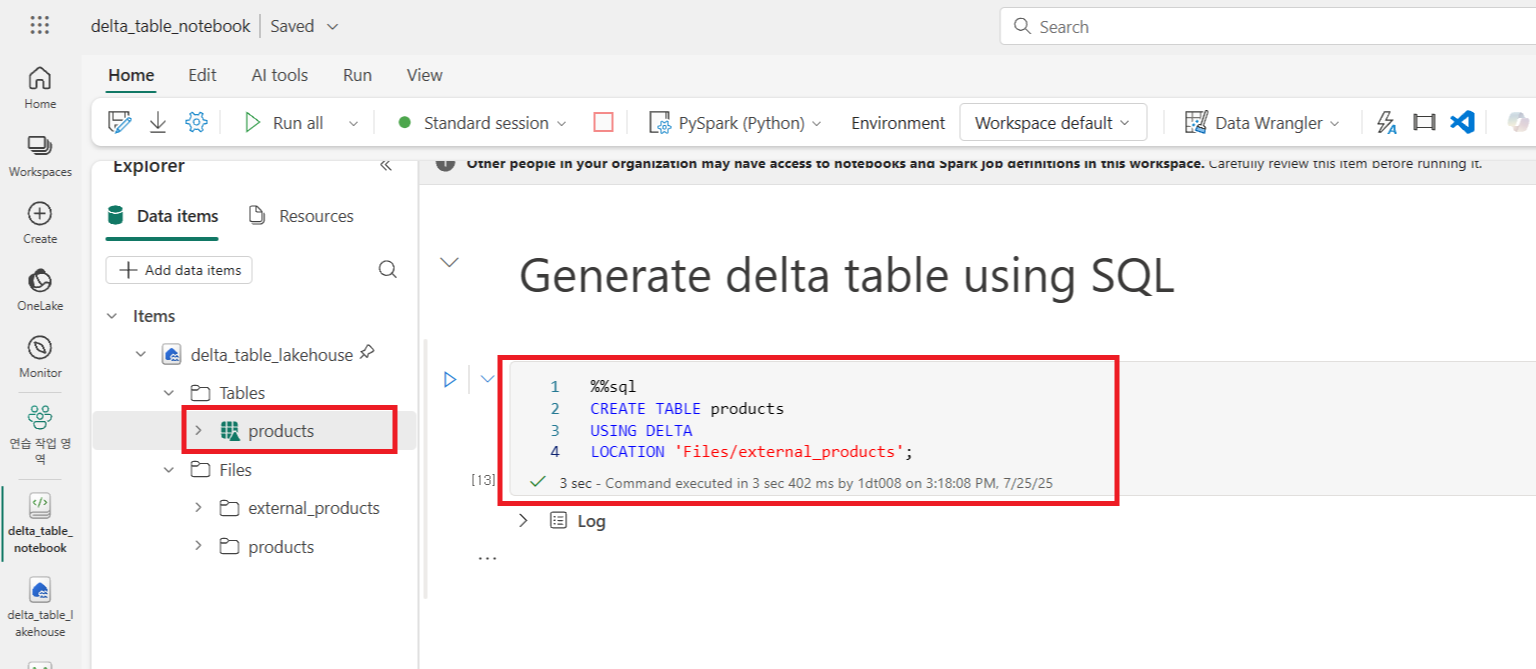Viewport: 1536px width, 669px height.
Task: Open the PySpark (Python) language dropdown
Action: [x=736, y=123]
